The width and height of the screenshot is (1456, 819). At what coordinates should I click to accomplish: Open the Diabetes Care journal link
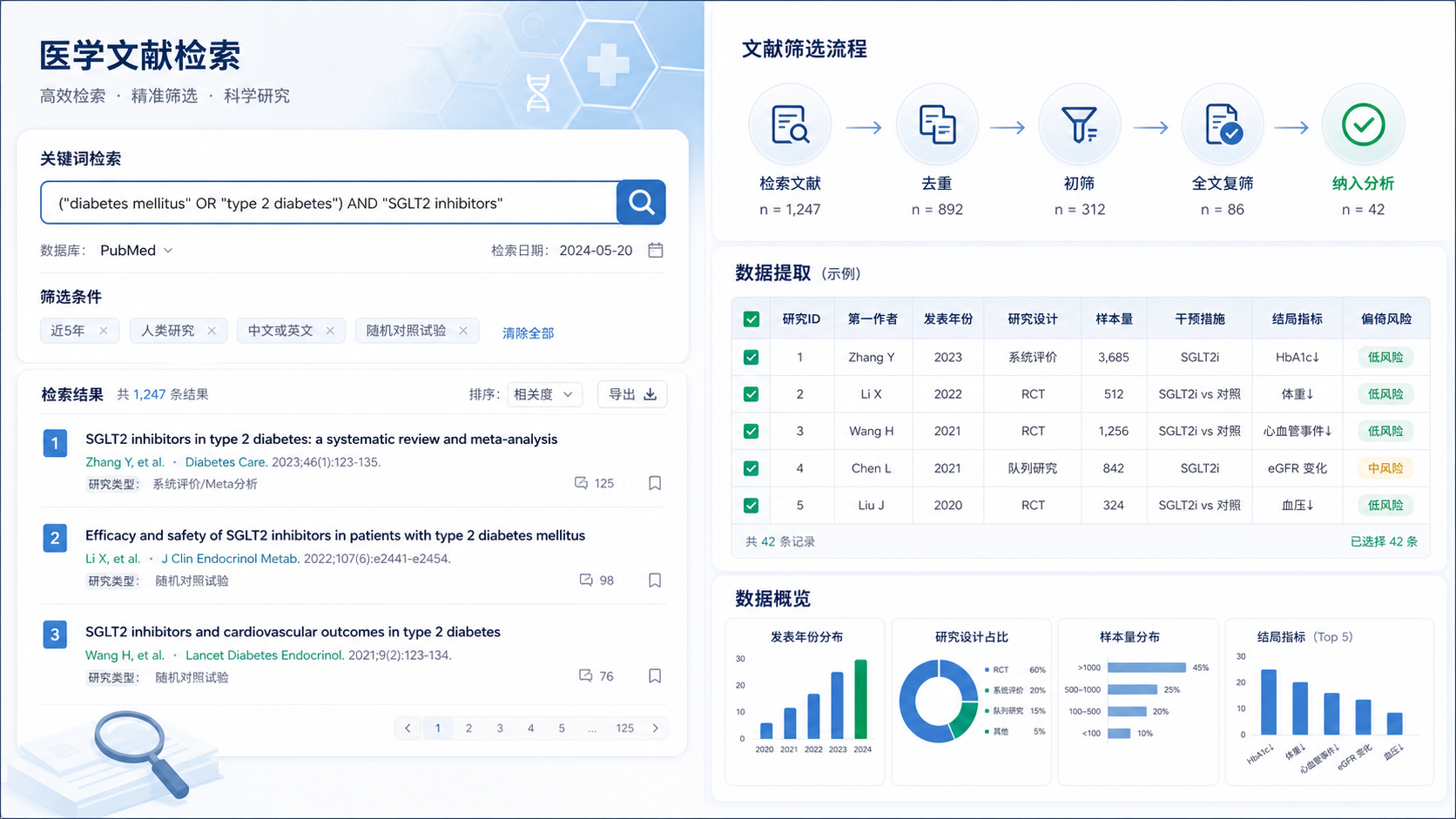pyautogui.click(x=226, y=462)
